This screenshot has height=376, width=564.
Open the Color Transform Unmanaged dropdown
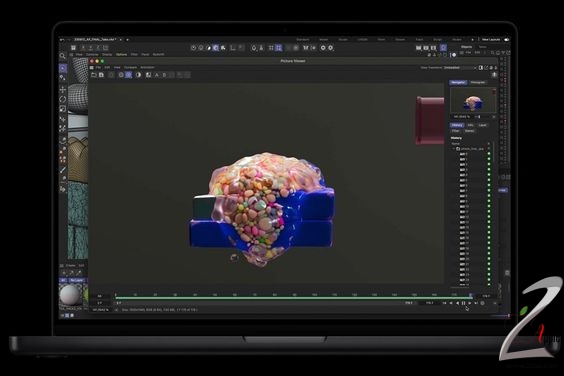click(460, 68)
